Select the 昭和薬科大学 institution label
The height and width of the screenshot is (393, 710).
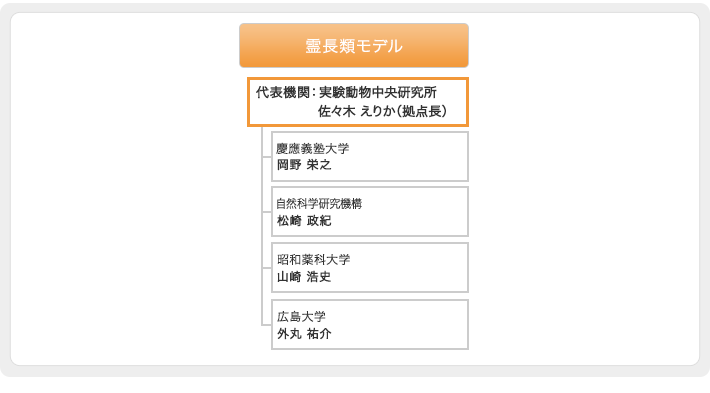[313, 259]
